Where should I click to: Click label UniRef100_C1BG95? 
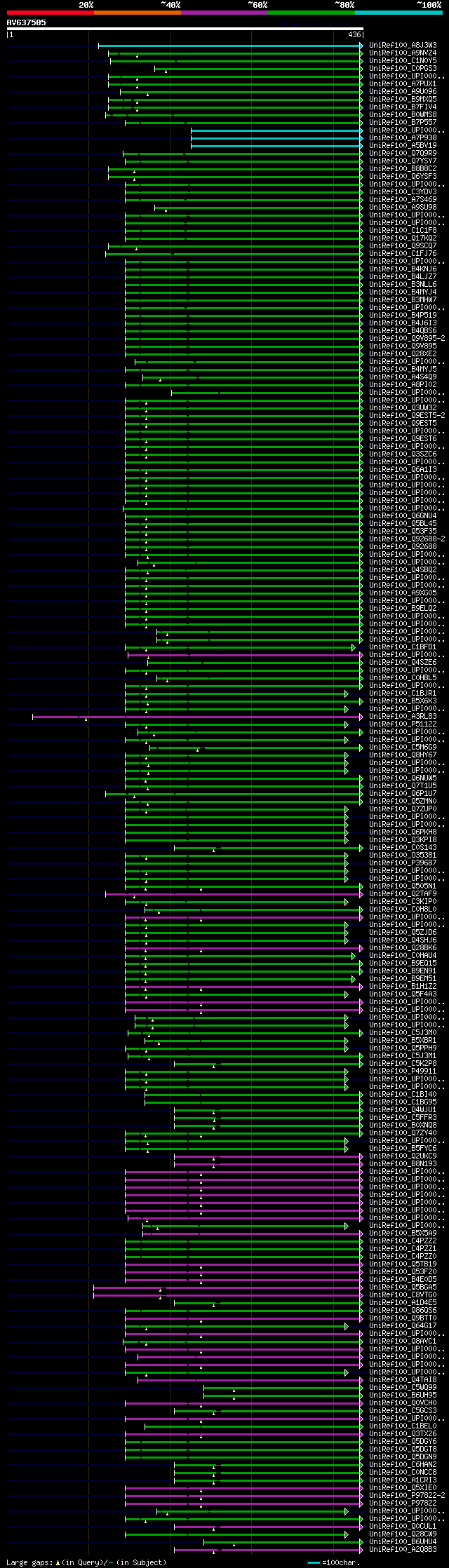pos(403,1102)
